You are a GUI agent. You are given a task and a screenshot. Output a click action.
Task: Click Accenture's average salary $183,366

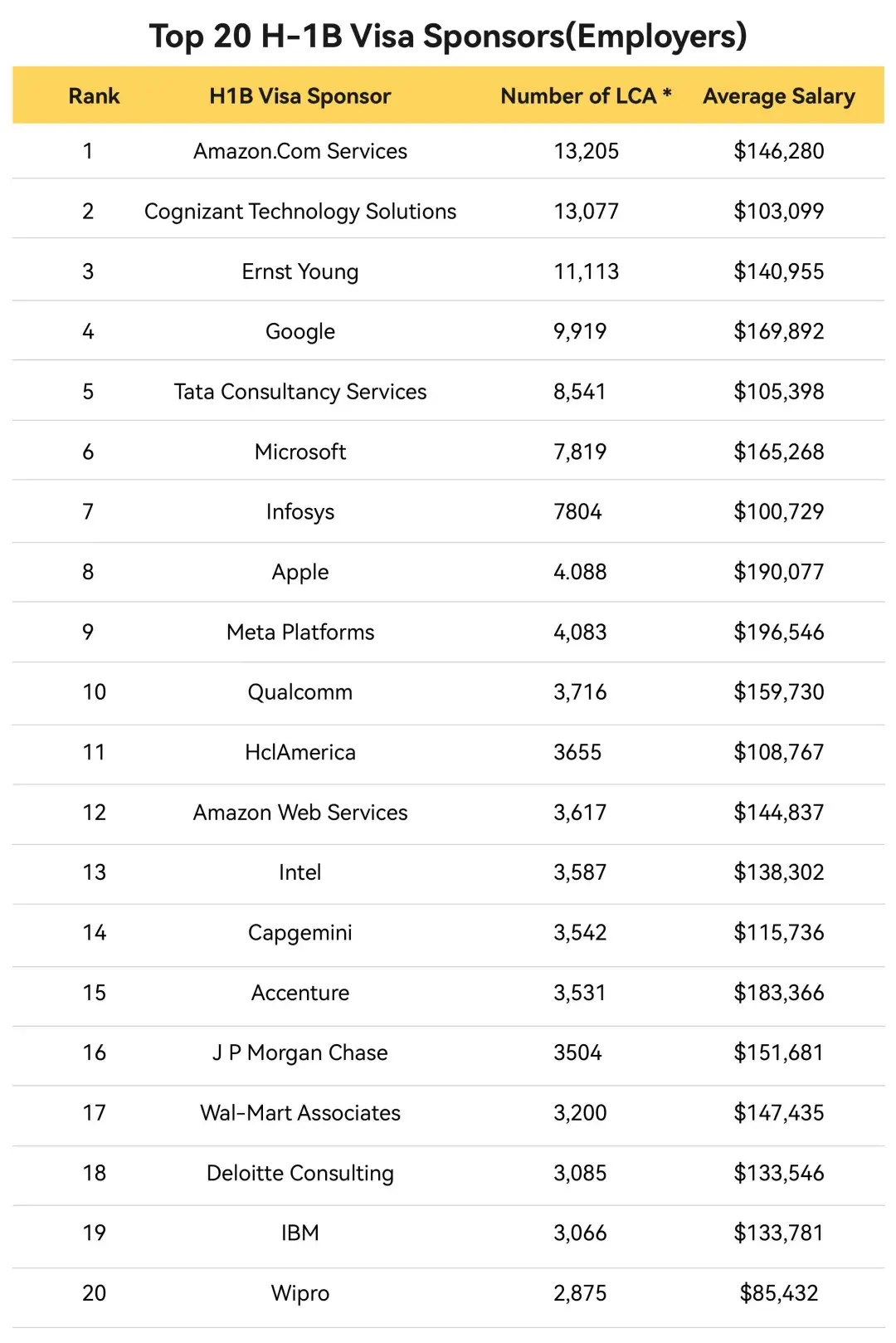(x=778, y=993)
